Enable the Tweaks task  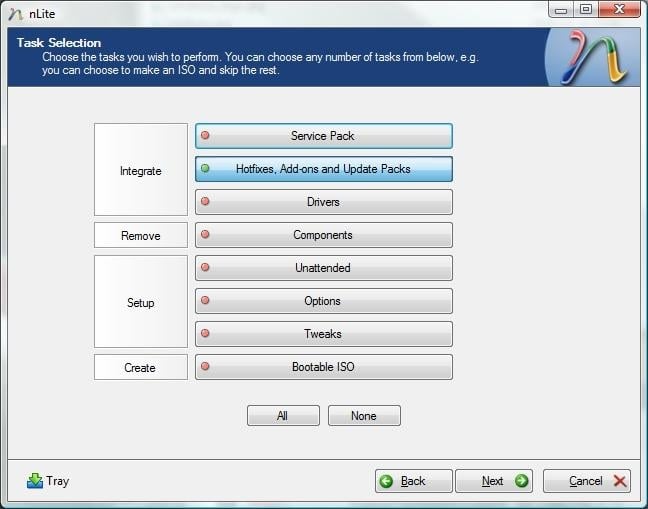(323, 334)
